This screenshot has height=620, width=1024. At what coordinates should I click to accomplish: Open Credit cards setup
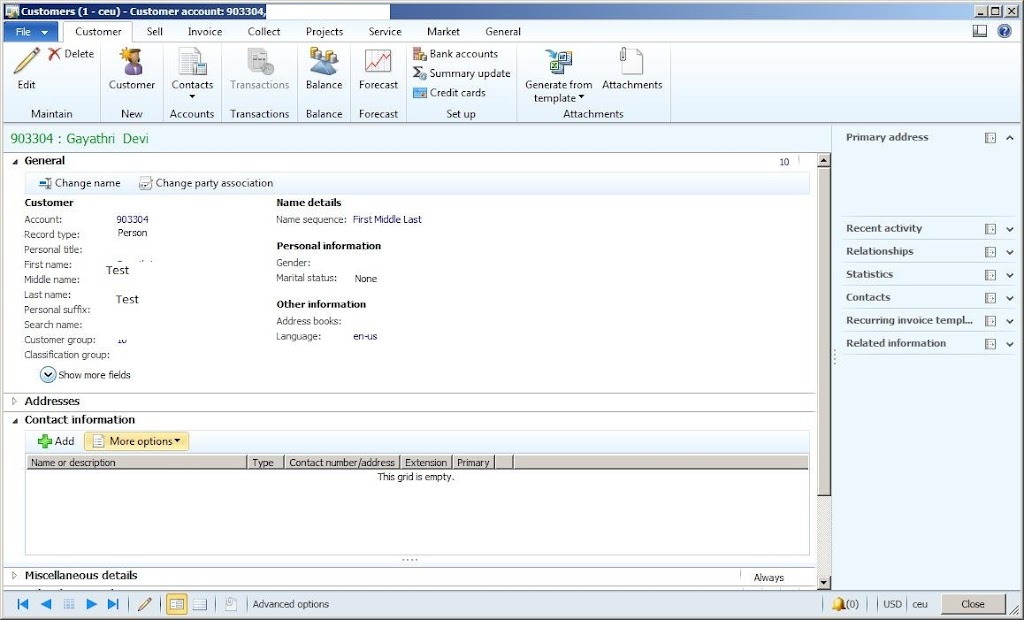tap(449, 93)
